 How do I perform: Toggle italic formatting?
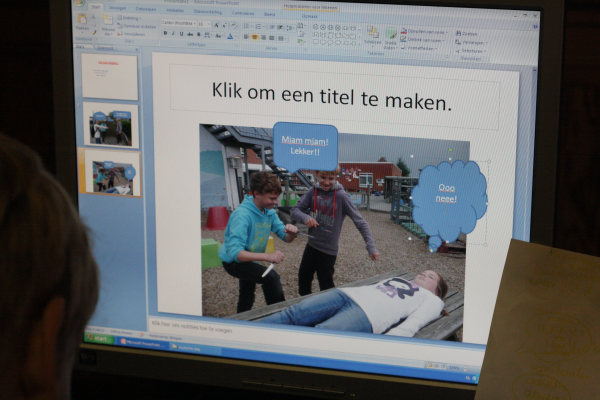pos(173,33)
